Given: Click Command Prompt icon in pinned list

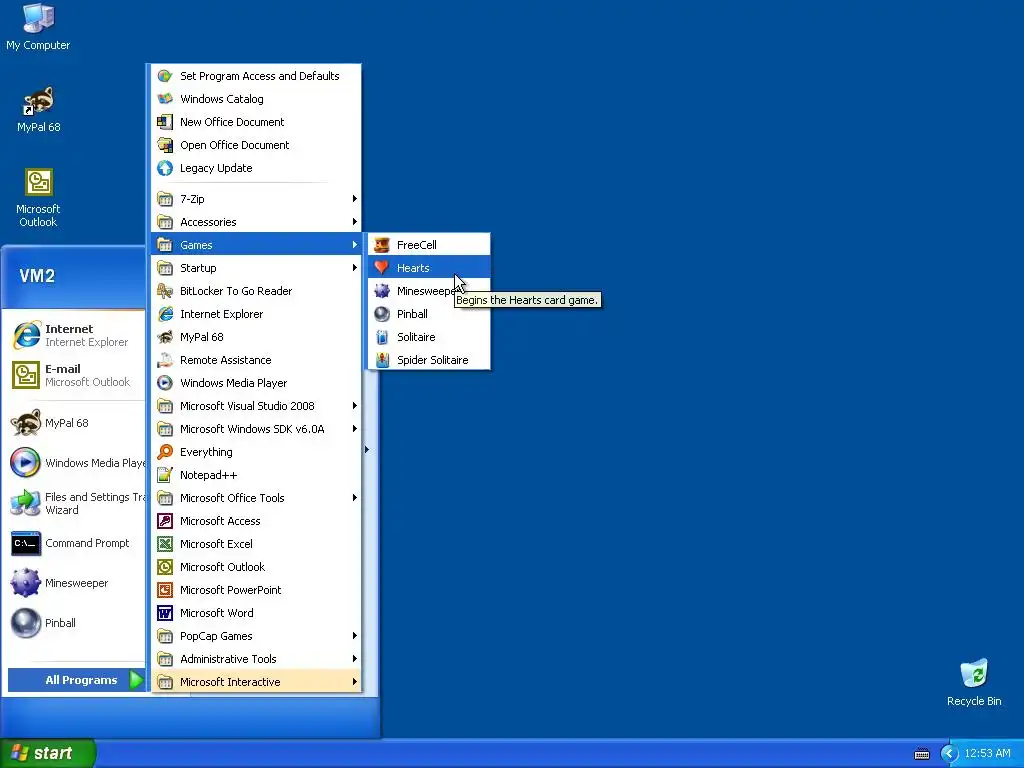Looking at the screenshot, I should [26, 543].
